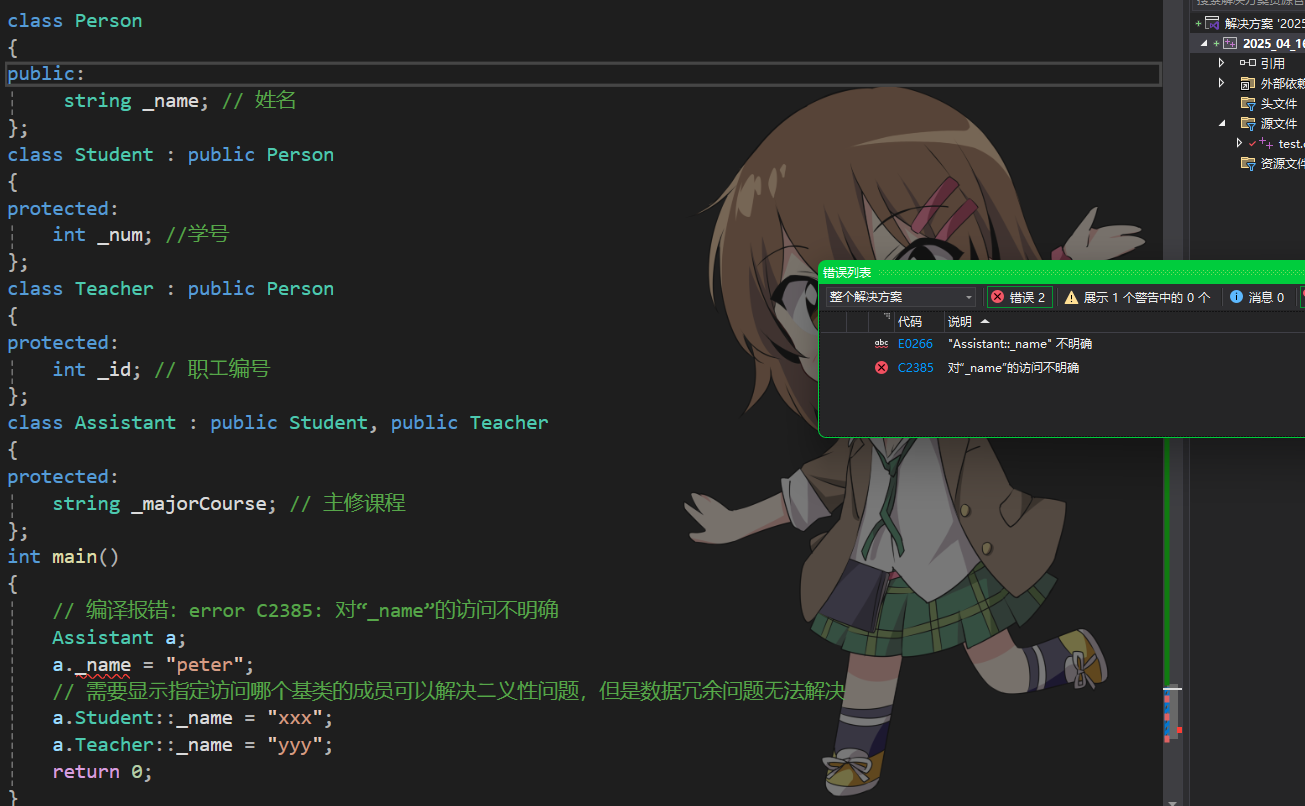This screenshot has width=1305, height=806.
Task: Click the "return 0;" statement
Action: coord(102,772)
